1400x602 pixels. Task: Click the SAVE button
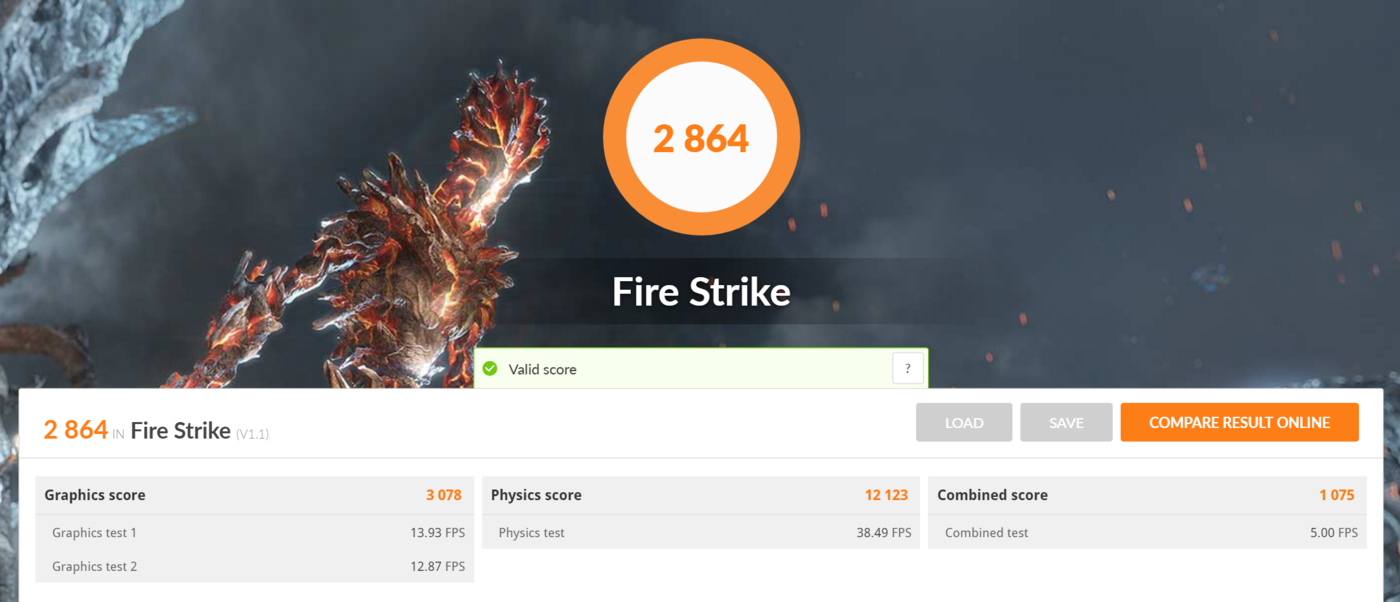1066,422
